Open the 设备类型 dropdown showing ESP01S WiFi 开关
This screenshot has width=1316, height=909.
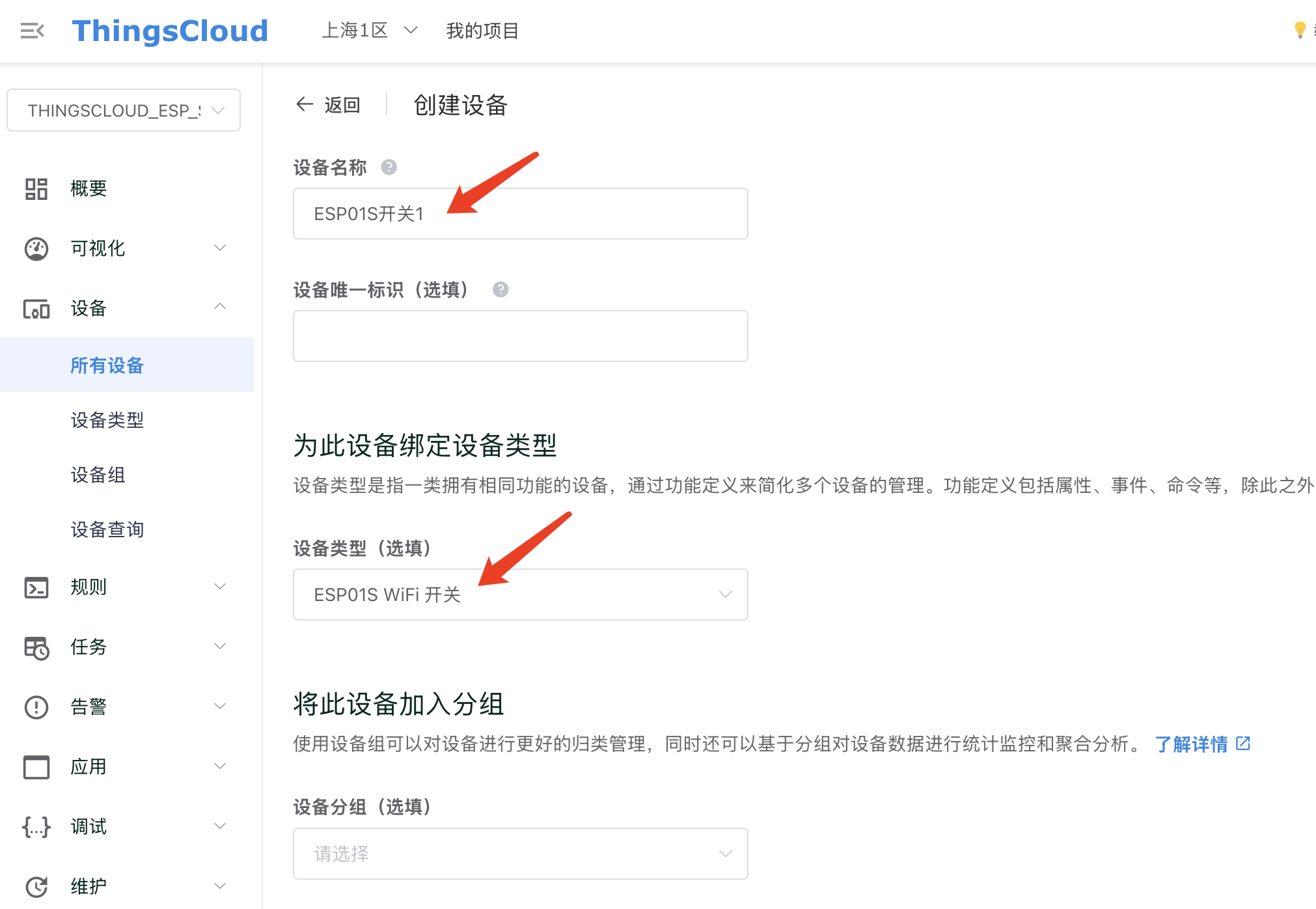tap(521, 594)
